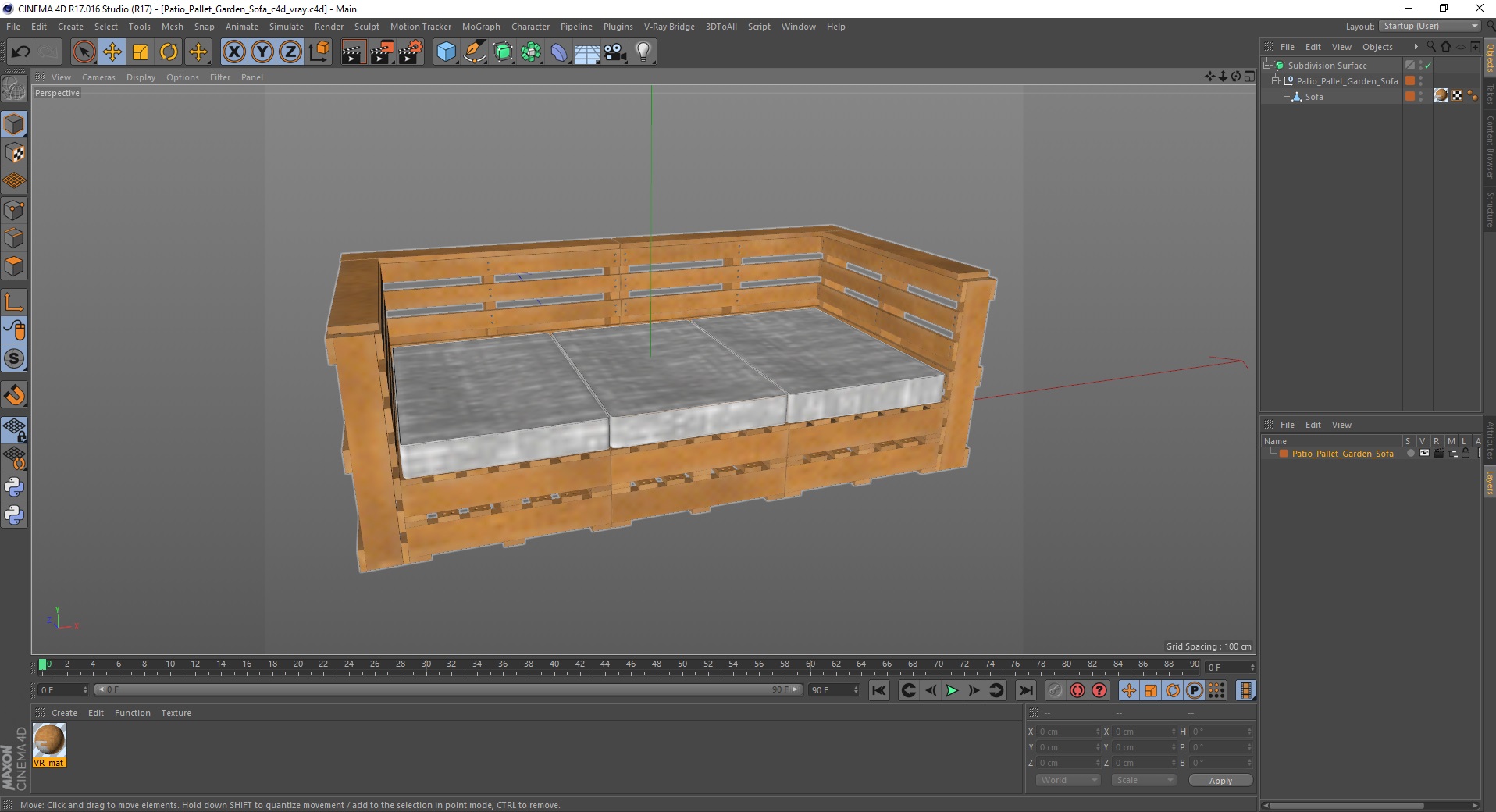
Task: Toggle Y axis lock
Action: (262, 52)
